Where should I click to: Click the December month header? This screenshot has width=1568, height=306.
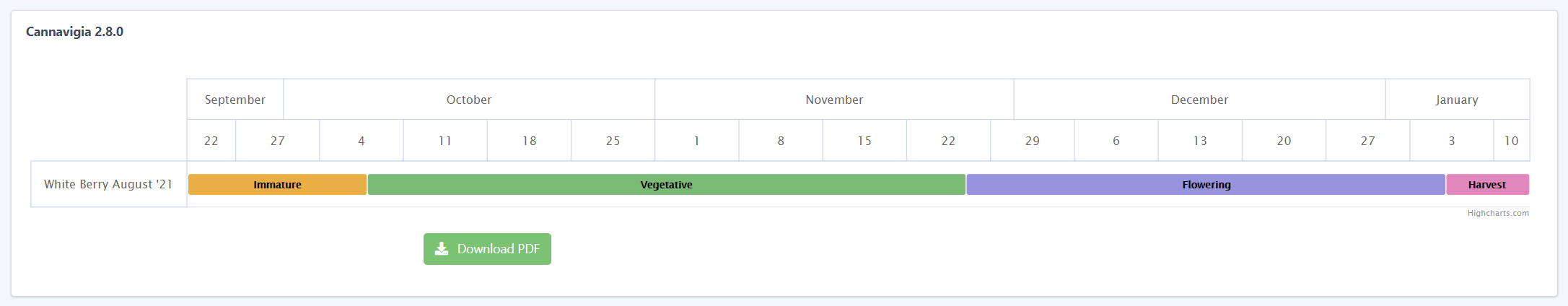click(1199, 100)
